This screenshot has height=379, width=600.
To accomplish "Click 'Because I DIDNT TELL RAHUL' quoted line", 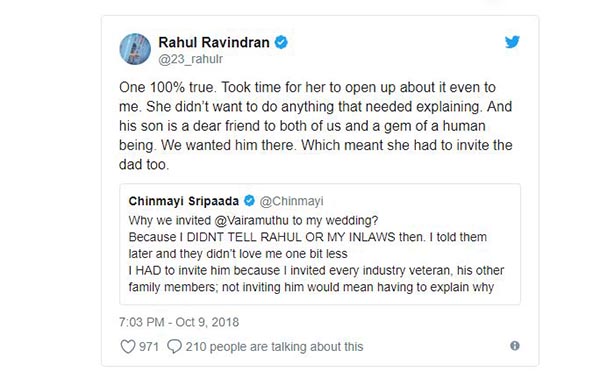I will [308, 237].
